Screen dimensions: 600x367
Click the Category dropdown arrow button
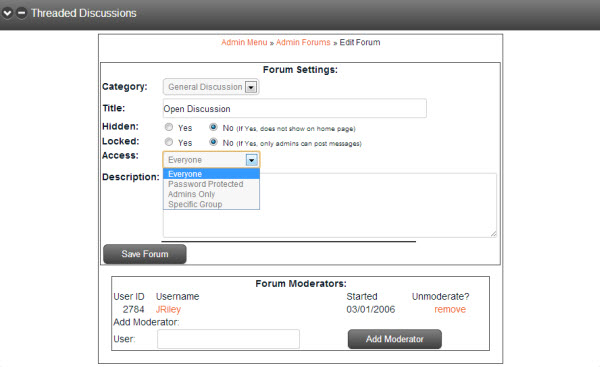coord(251,87)
